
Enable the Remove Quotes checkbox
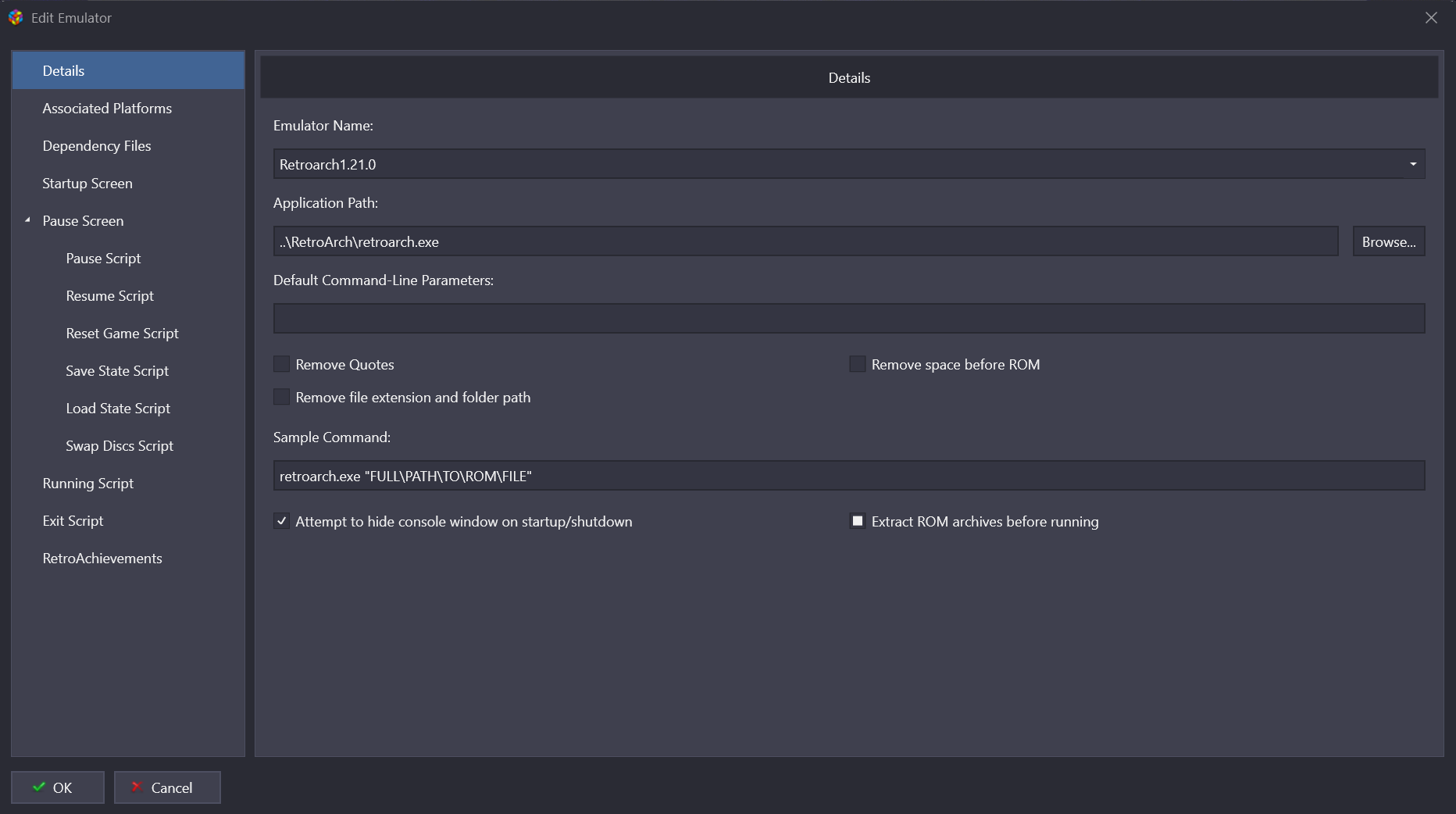click(x=282, y=364)
